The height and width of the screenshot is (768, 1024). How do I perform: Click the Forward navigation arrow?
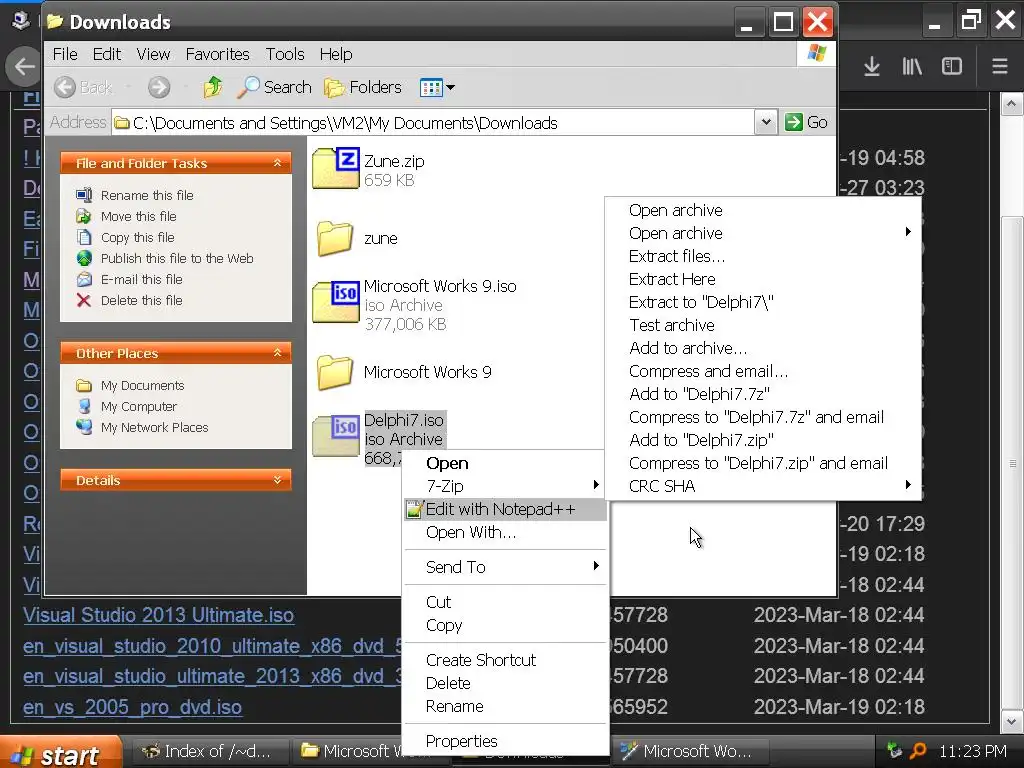pyautogui.click(x=159, y=87)
